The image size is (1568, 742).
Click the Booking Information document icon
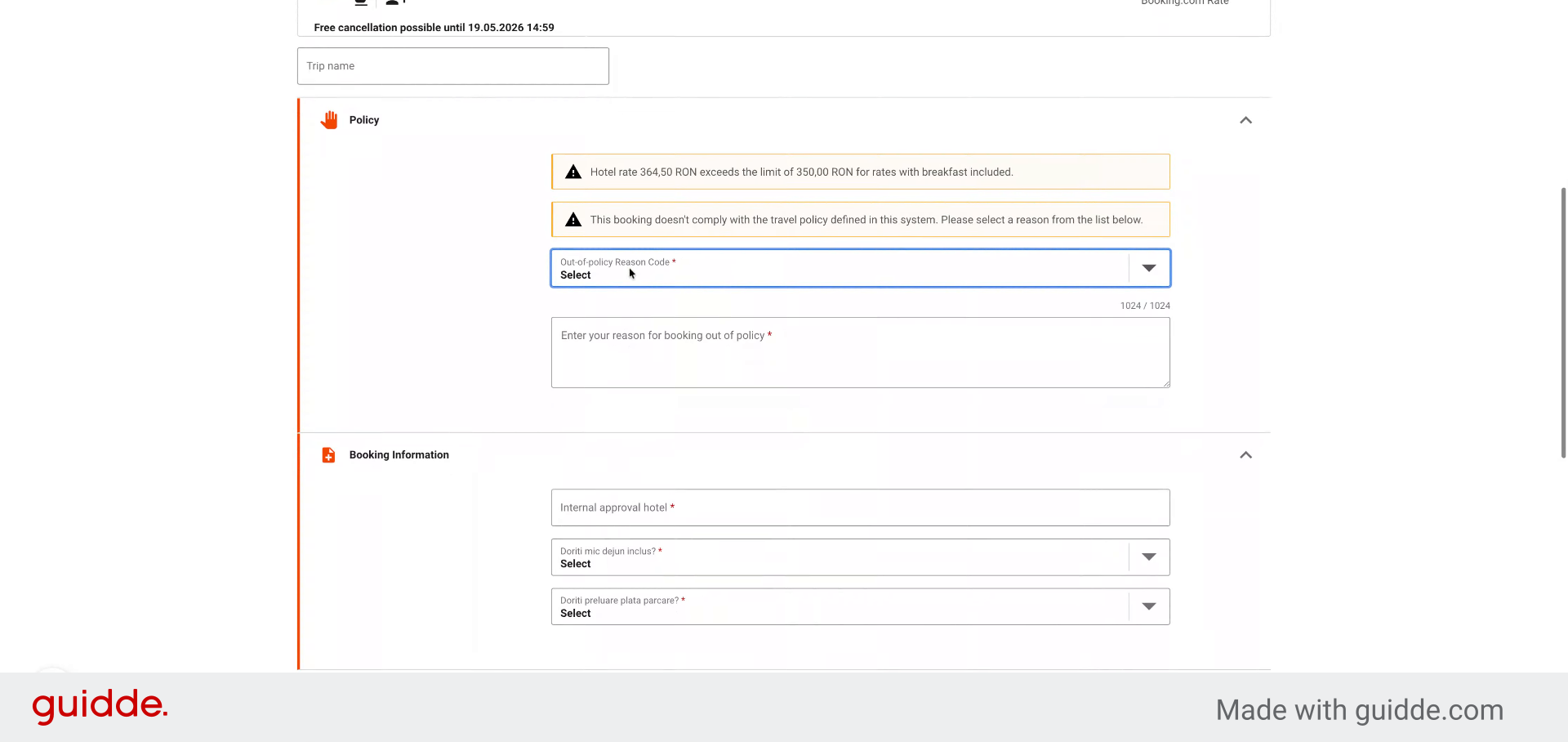328,455
